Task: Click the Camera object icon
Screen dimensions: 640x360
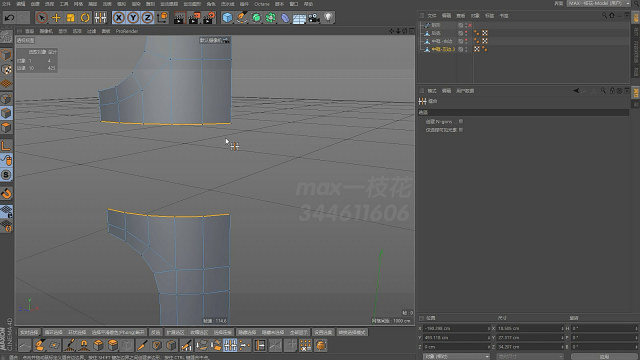Action: click(x=314, y=18)
